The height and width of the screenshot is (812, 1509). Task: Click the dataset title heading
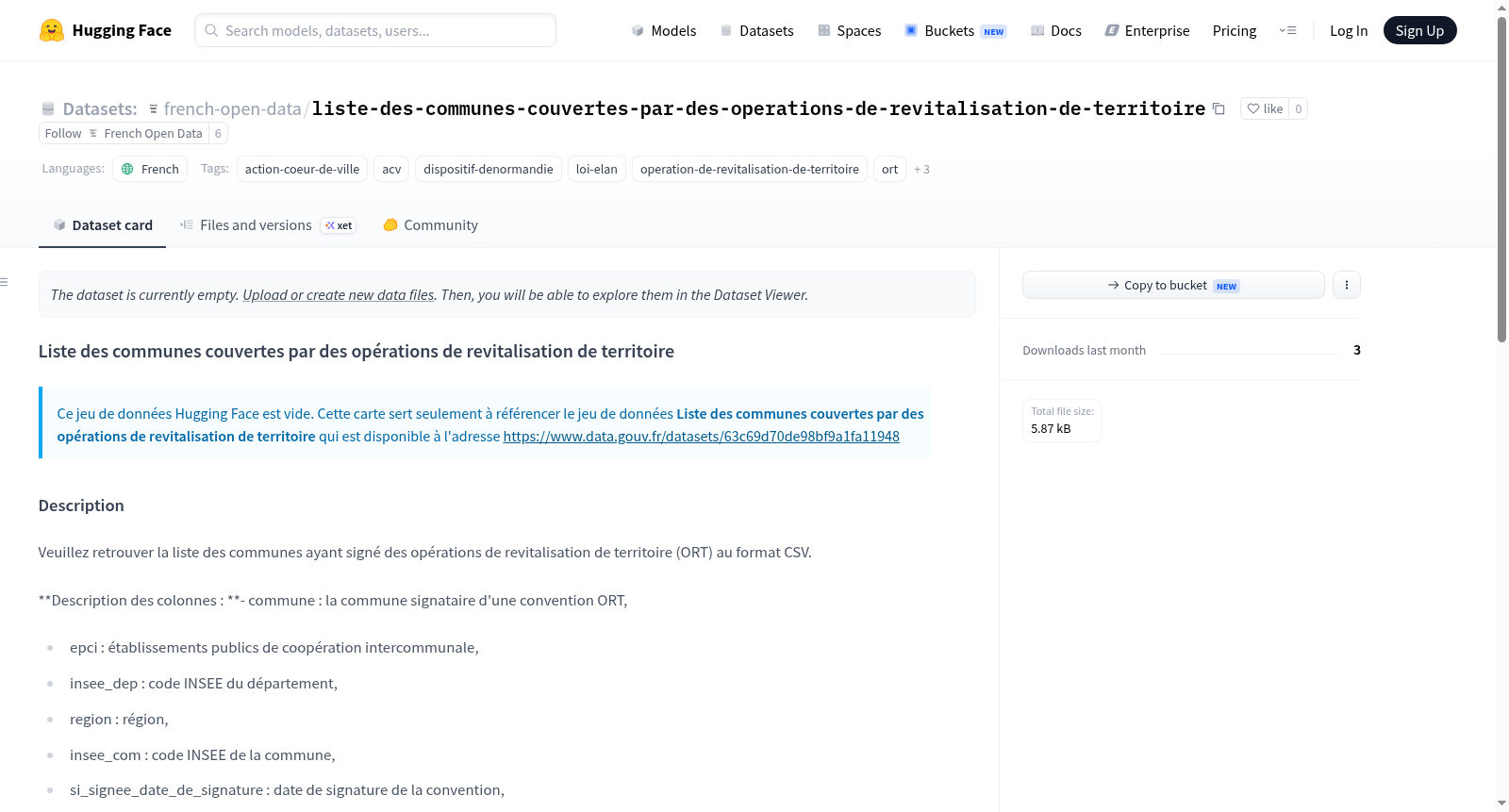tap(357, 352)
